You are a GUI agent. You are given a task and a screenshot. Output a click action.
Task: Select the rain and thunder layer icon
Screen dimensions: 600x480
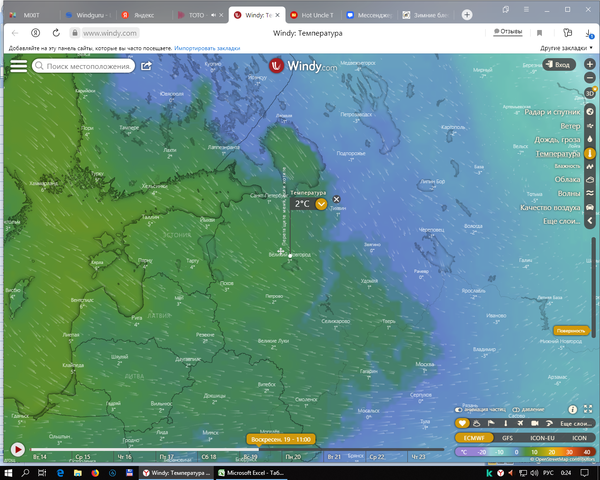point(589,140)
